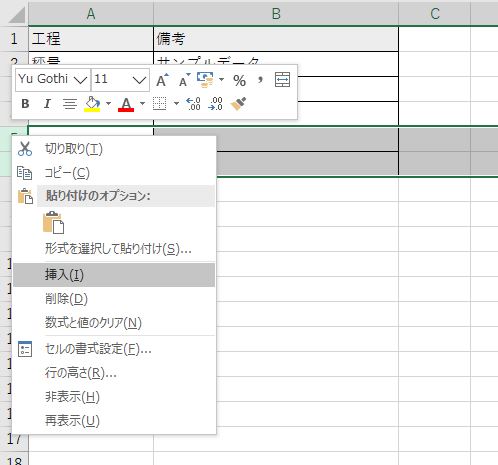Click the copy icon beside コピー
Viewport: 498px width, 465px height.
pyautogui.click(x=25, y=173)
